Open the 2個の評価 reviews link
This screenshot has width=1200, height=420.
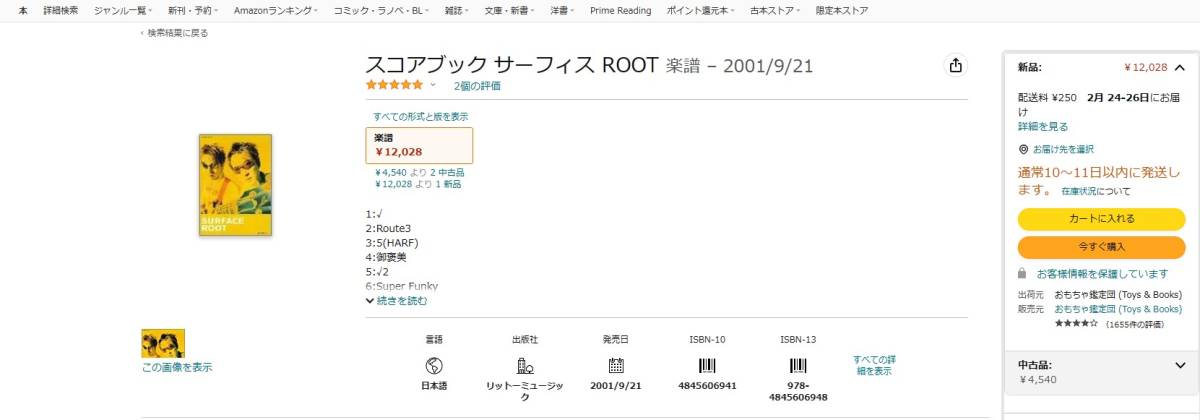tap(477, 86)
